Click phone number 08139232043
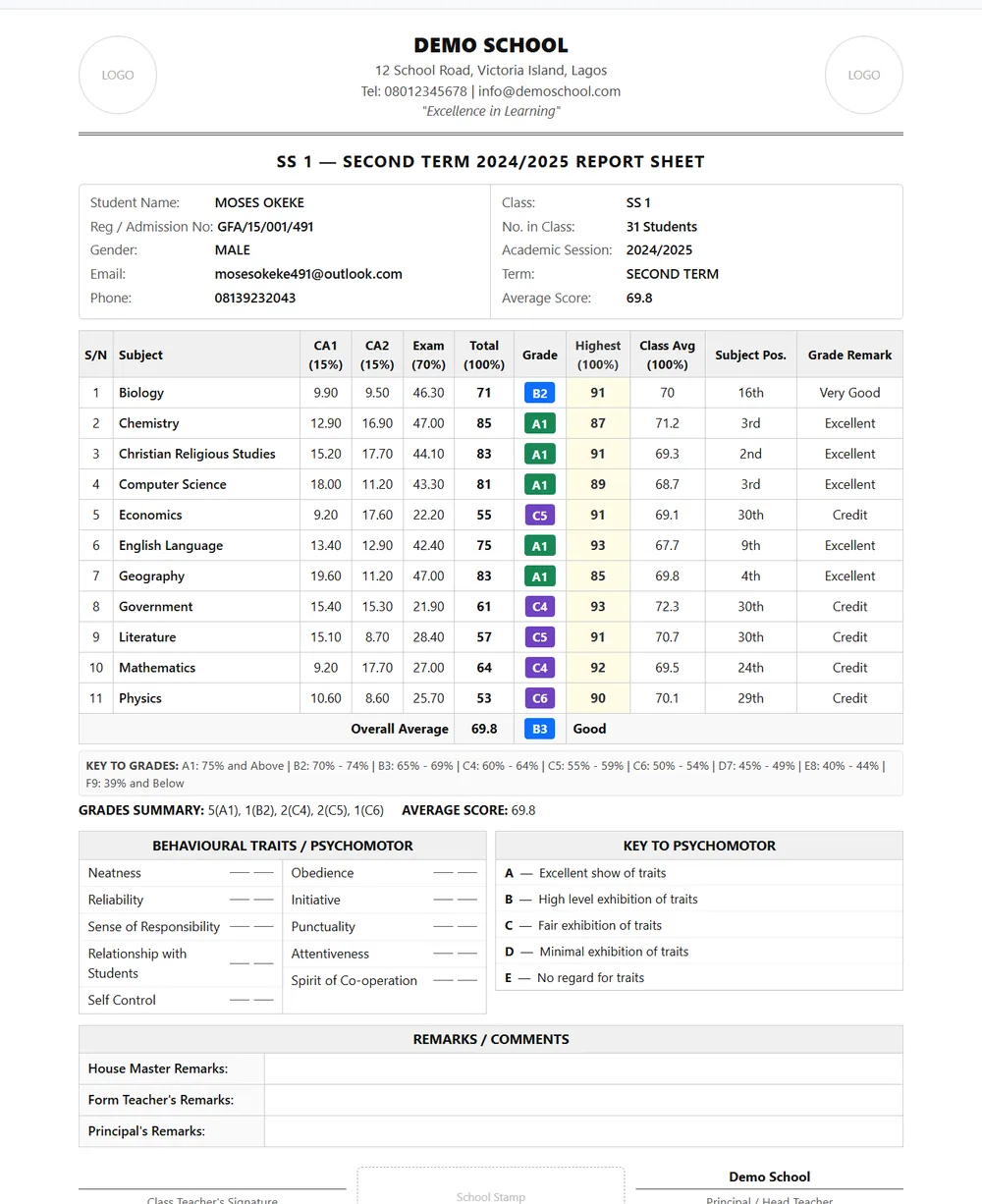Screen dimensions: 982x1204 point(255,298)
